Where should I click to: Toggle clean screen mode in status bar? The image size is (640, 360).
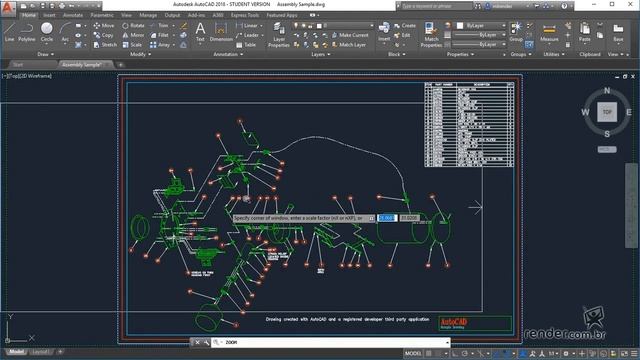(x=624, y=353)
